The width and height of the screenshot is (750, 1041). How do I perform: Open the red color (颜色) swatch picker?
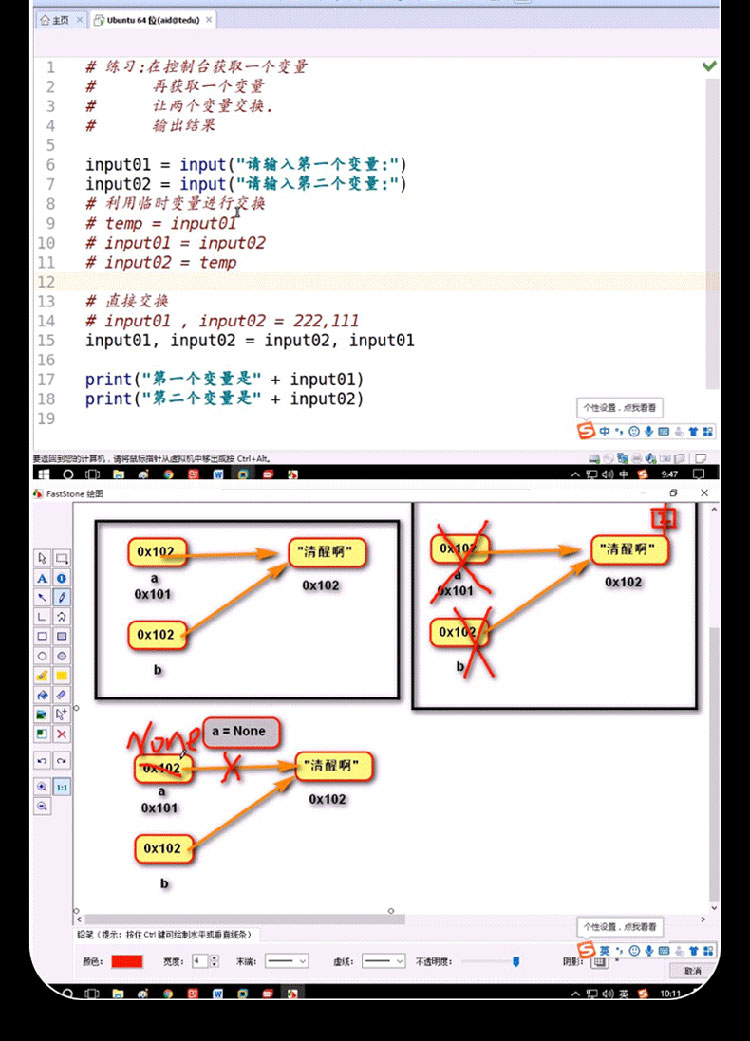click(127, 961)
